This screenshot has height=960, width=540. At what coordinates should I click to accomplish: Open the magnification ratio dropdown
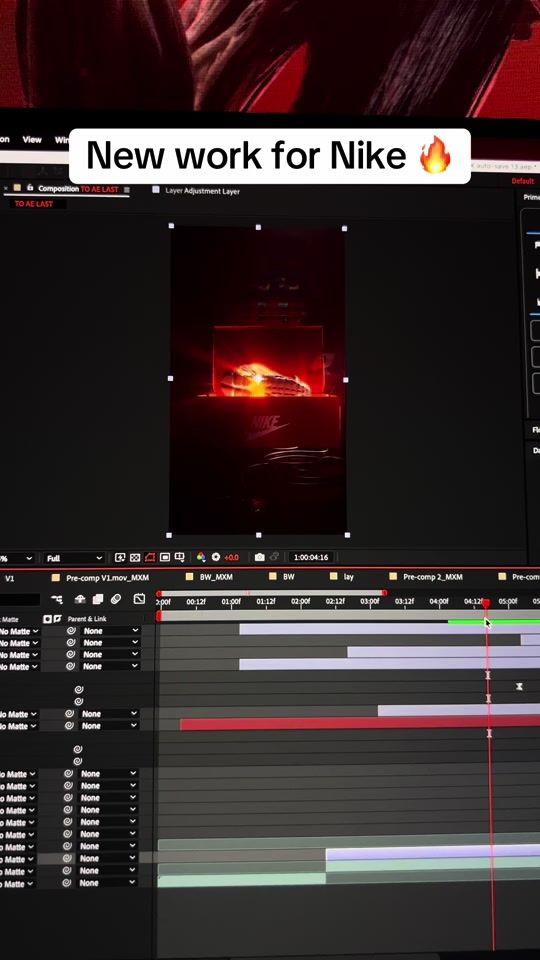(x=16, y=558)
